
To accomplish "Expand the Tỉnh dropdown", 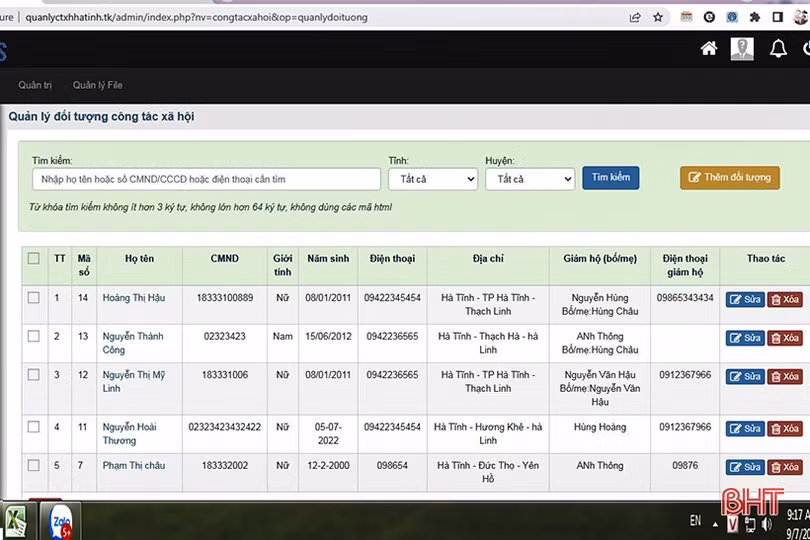I will tap(432, 179).
